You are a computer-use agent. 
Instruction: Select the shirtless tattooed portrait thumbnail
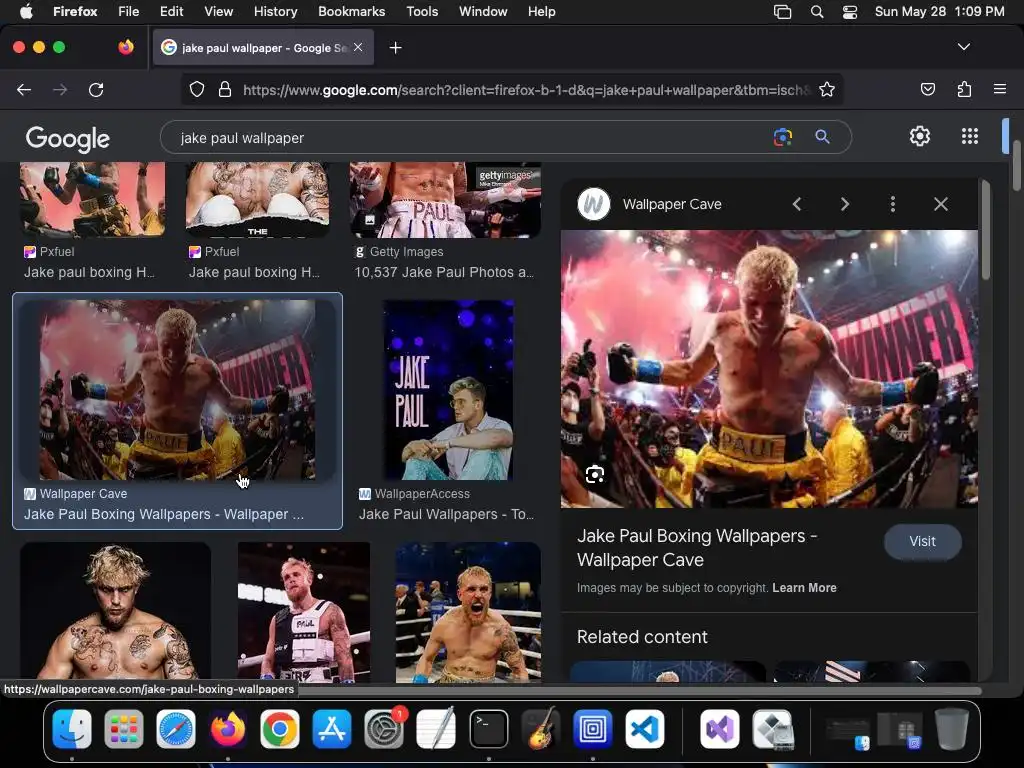pos(115,611)
